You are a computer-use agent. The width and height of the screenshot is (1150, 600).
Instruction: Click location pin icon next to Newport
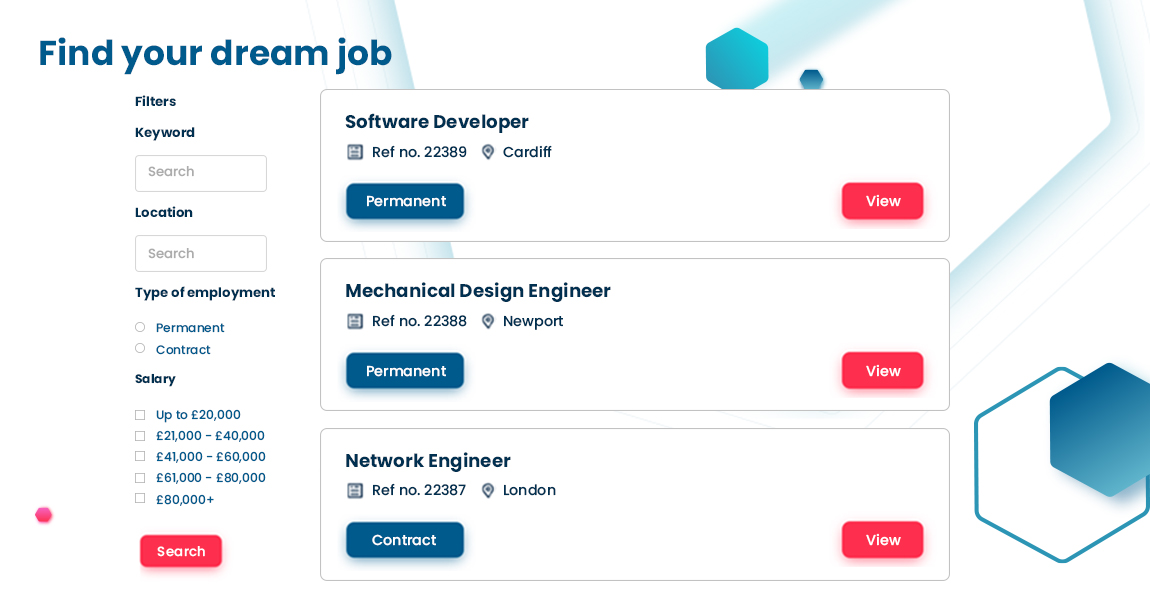tap(488, 321)
